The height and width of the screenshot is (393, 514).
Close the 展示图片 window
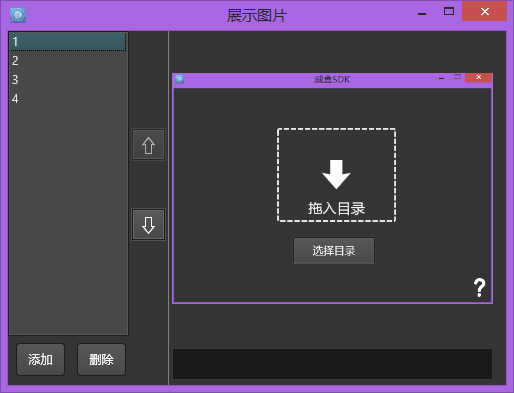pos(484,11)
